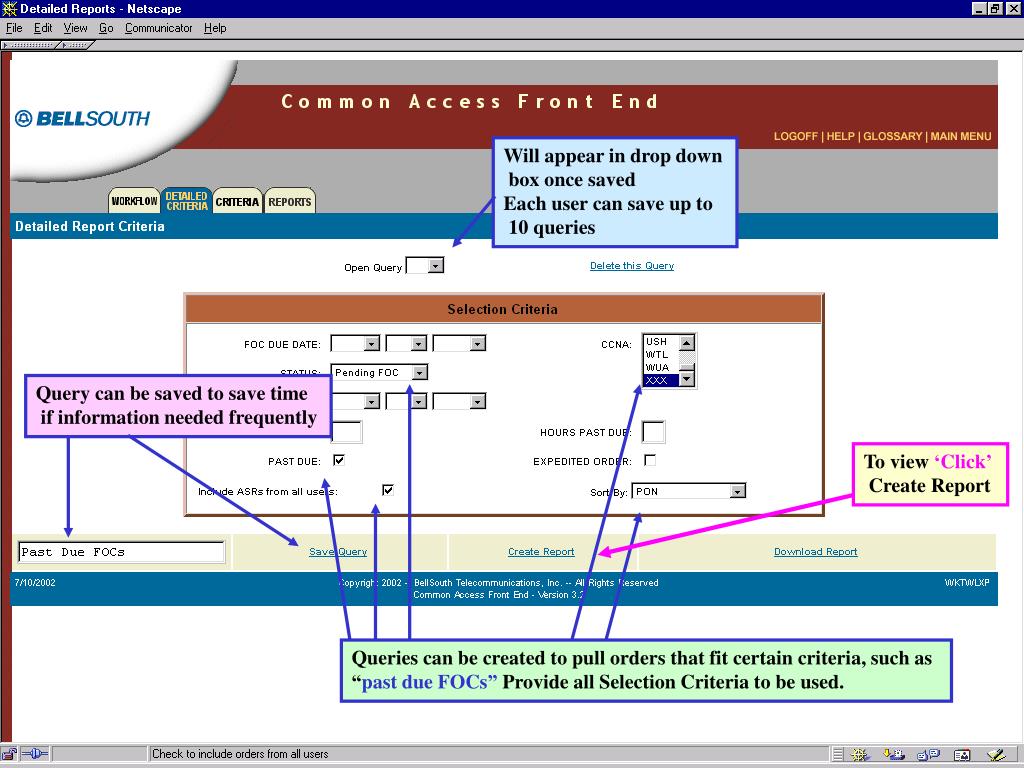Switch to the REPORTS tab
Image resolution: width=1024 pixels, height=768 pixels.
click(x=289, y=201)
